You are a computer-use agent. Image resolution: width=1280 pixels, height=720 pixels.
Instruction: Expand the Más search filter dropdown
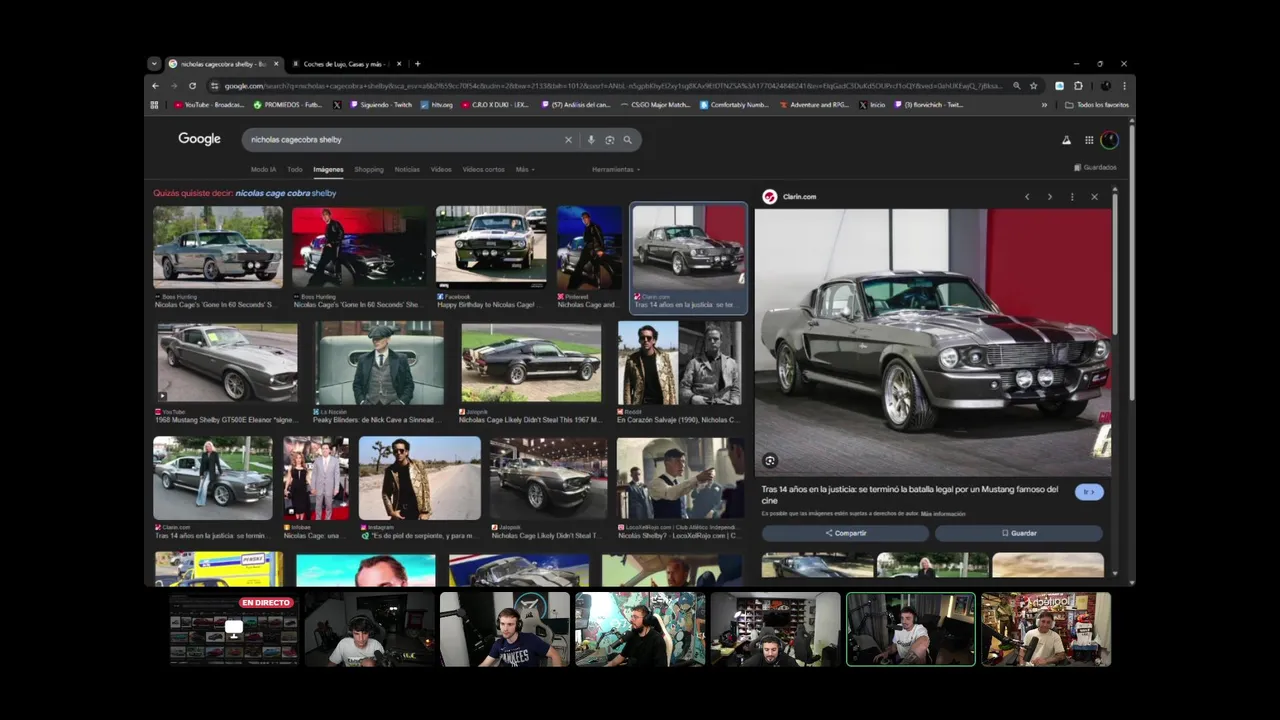[525, 170]
